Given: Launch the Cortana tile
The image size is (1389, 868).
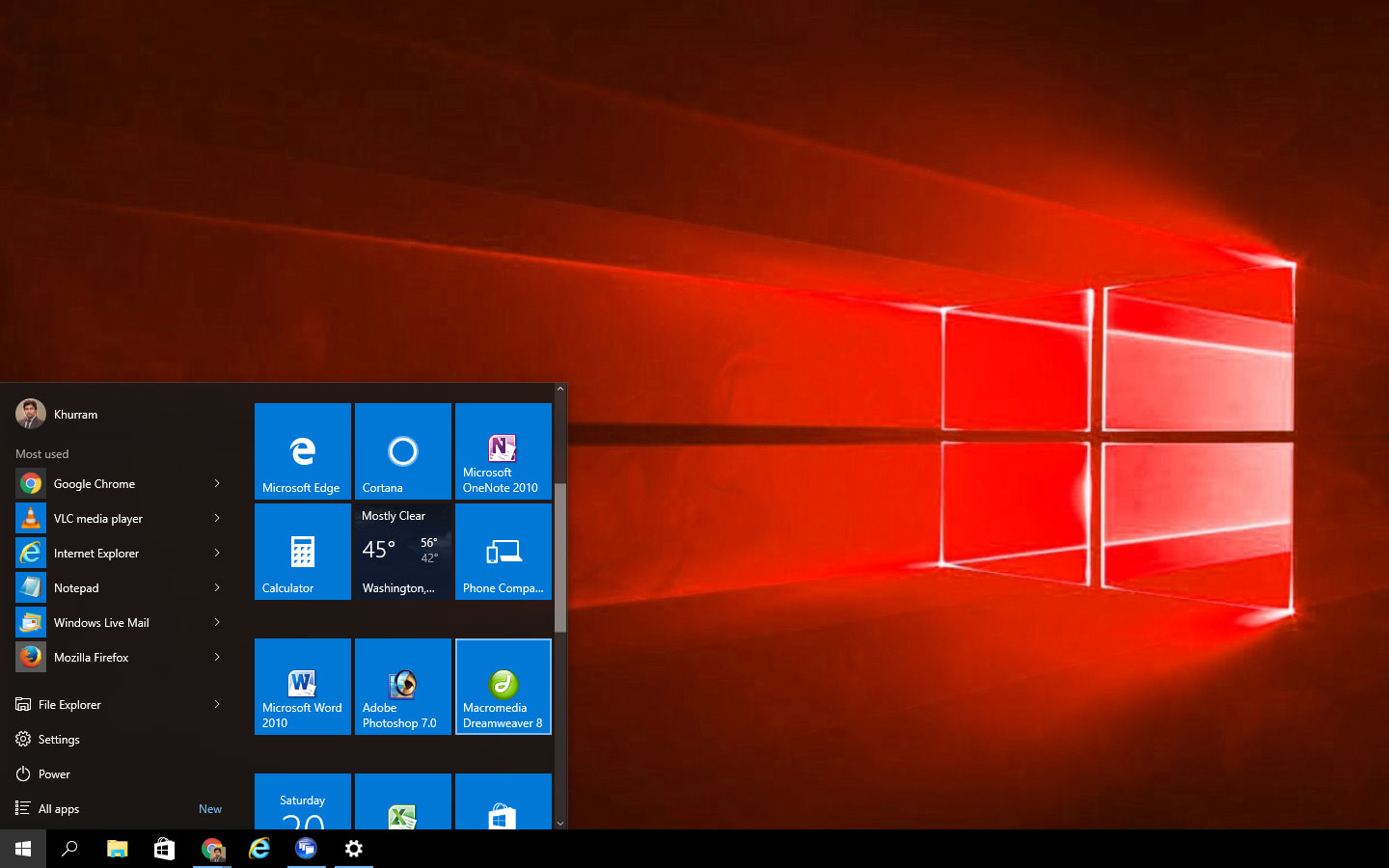Looking at the screenshot, I should (x=402, y=451).
